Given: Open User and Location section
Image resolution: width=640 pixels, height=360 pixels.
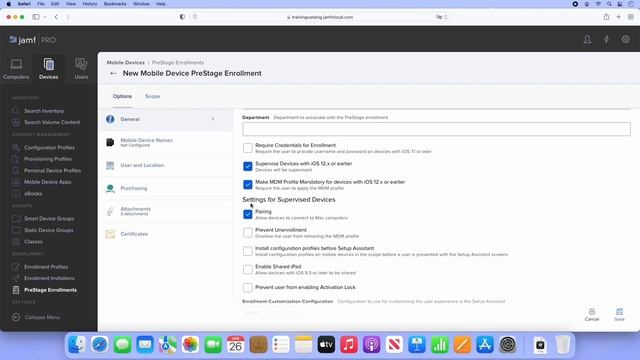Looking at the screenshot, I should (165, 165).
